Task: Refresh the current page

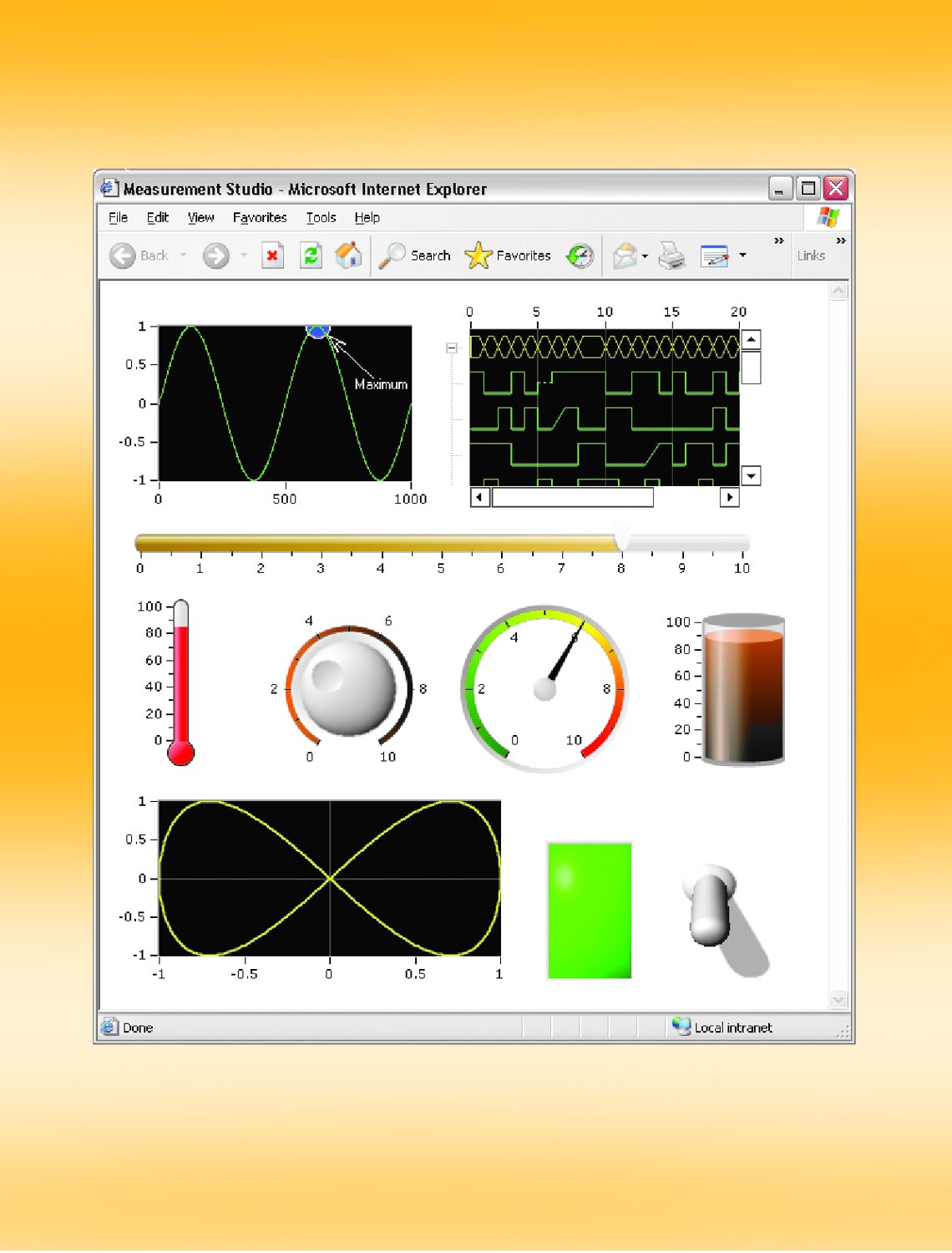Action: pyautogui.click(x=311, y=255)
